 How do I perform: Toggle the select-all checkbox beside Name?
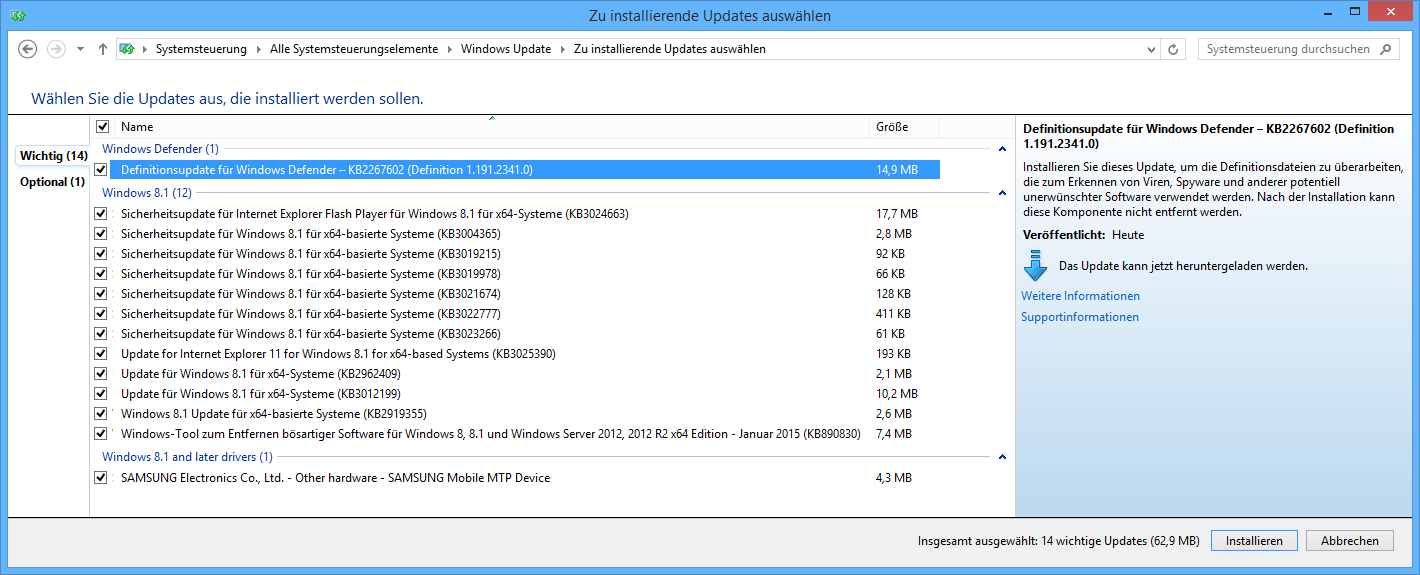(102, 127)
